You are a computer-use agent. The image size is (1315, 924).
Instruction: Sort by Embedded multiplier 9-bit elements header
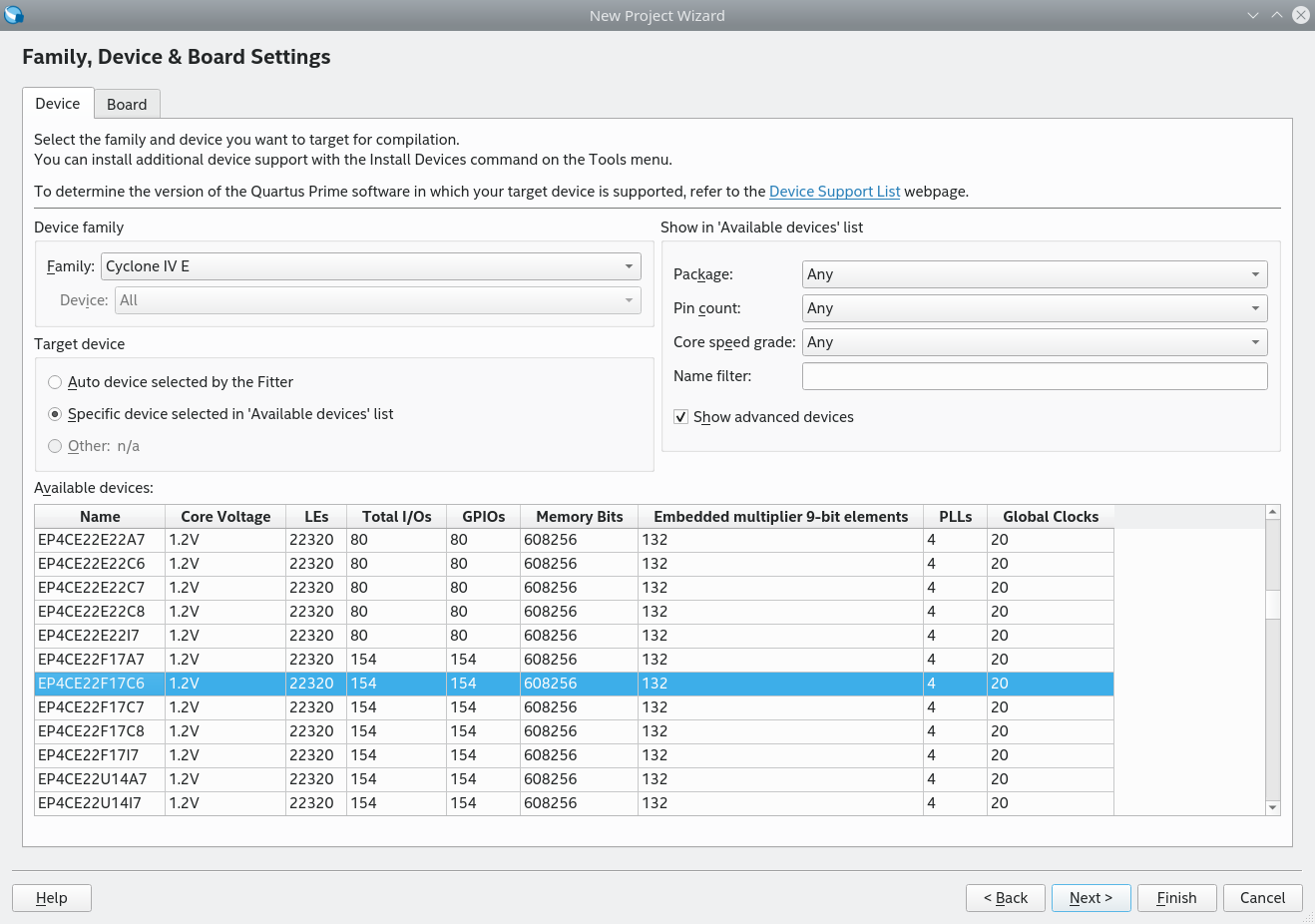click(x=781, y=517)
